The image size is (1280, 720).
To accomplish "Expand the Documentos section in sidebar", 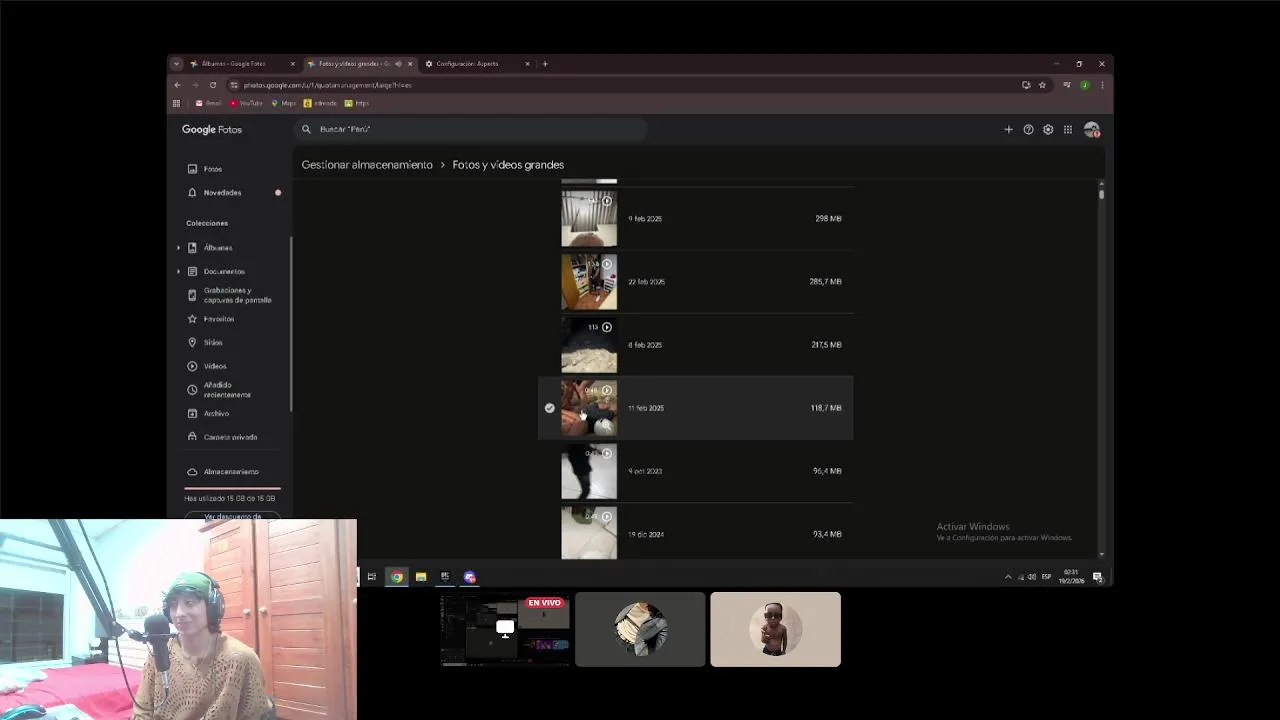I will click(x=179, y=272).
